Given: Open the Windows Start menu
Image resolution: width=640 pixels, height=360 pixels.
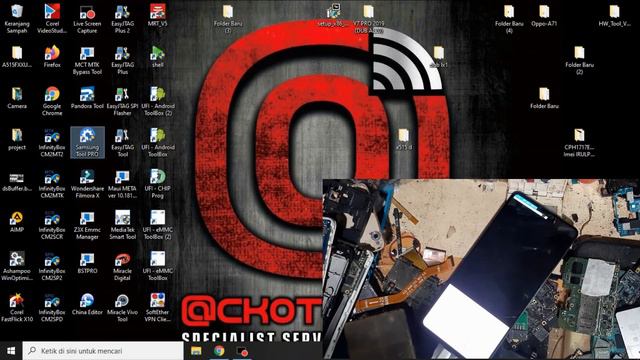Looking at the screenshot, I should click(11, 351).
